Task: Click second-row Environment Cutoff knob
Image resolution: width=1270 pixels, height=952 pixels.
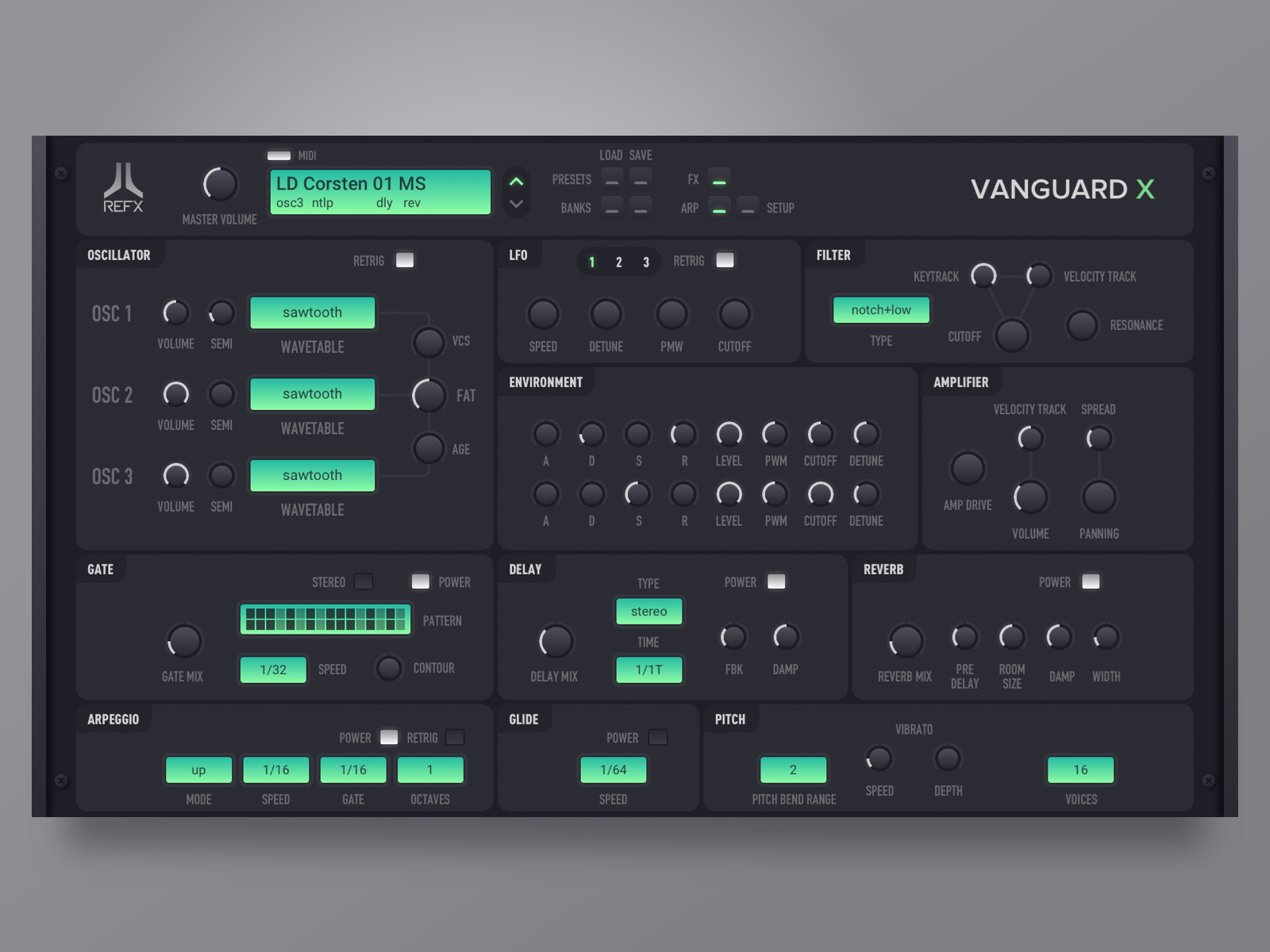Action: [x=820, y=494]
